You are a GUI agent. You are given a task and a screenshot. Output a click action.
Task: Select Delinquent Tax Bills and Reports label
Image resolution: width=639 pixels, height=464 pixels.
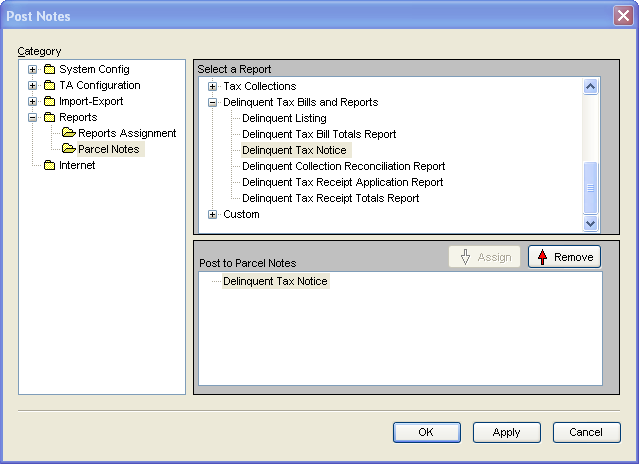pyautogui.click(x=301, y=102)
